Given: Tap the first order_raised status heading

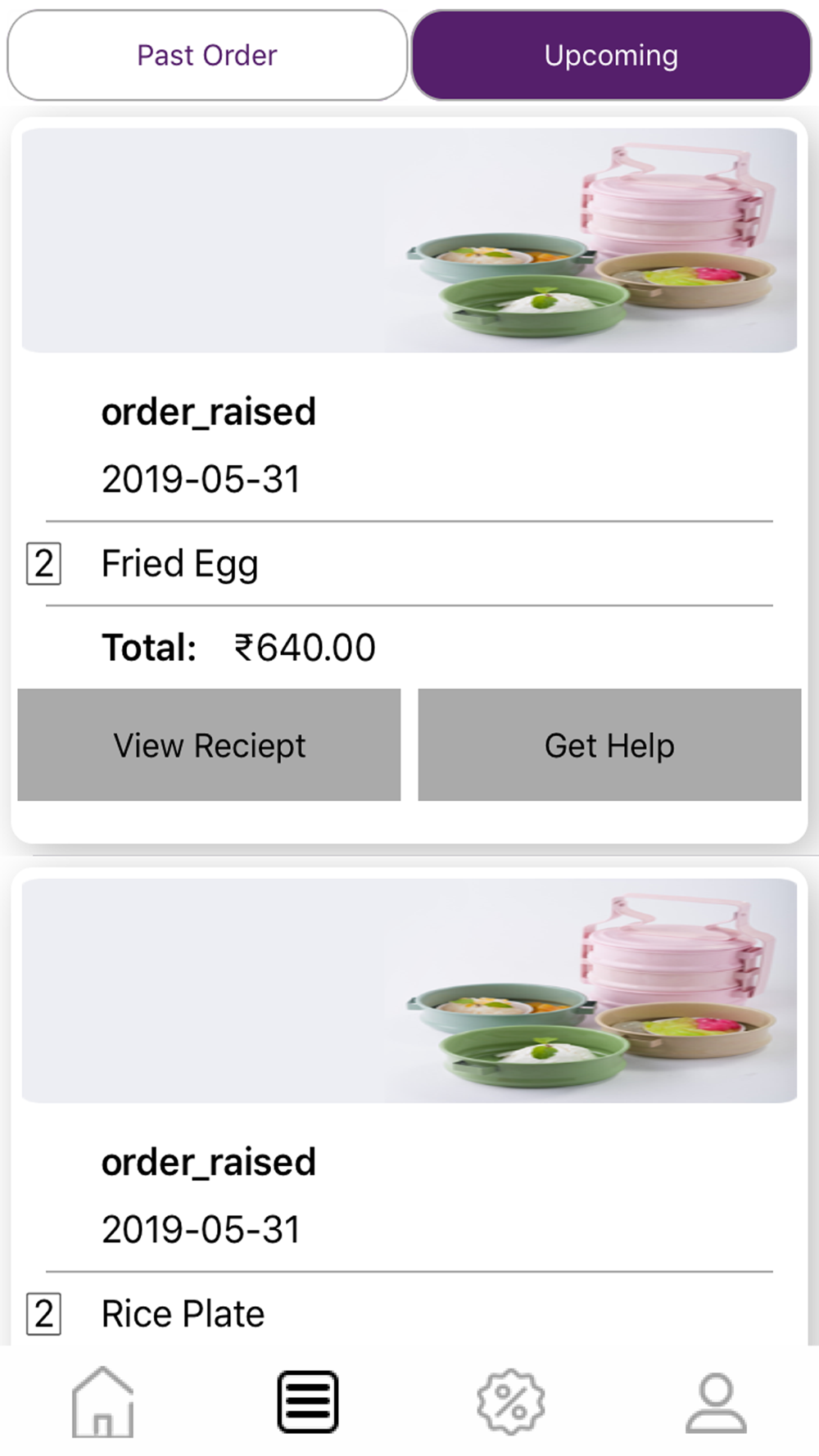Looking at the screenshot, I should (209, 411).
